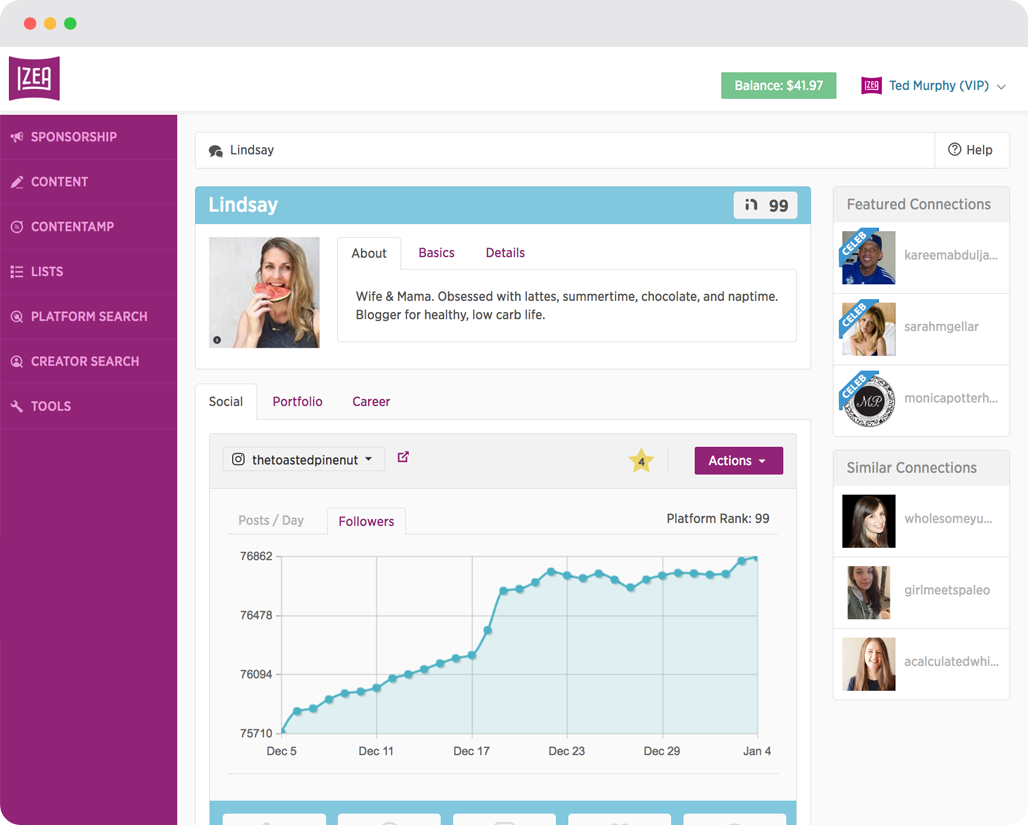Click the macOS yellow minimize button
1028x825 pixels.
point(50,24)
